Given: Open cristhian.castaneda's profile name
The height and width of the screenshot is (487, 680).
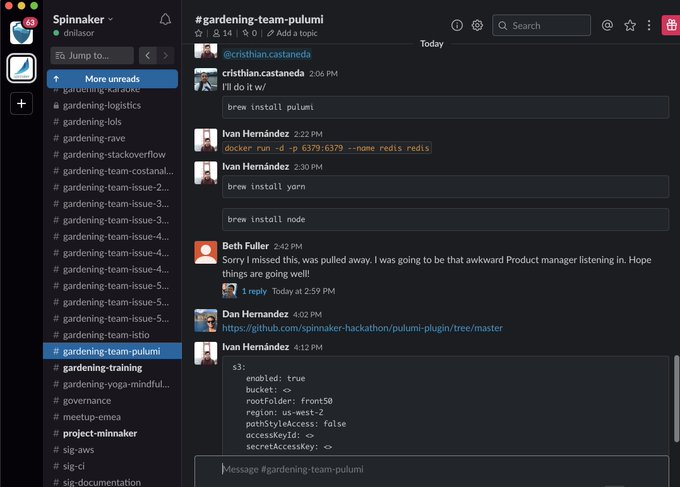Looking at the screenshot, I should coord(263,73).
